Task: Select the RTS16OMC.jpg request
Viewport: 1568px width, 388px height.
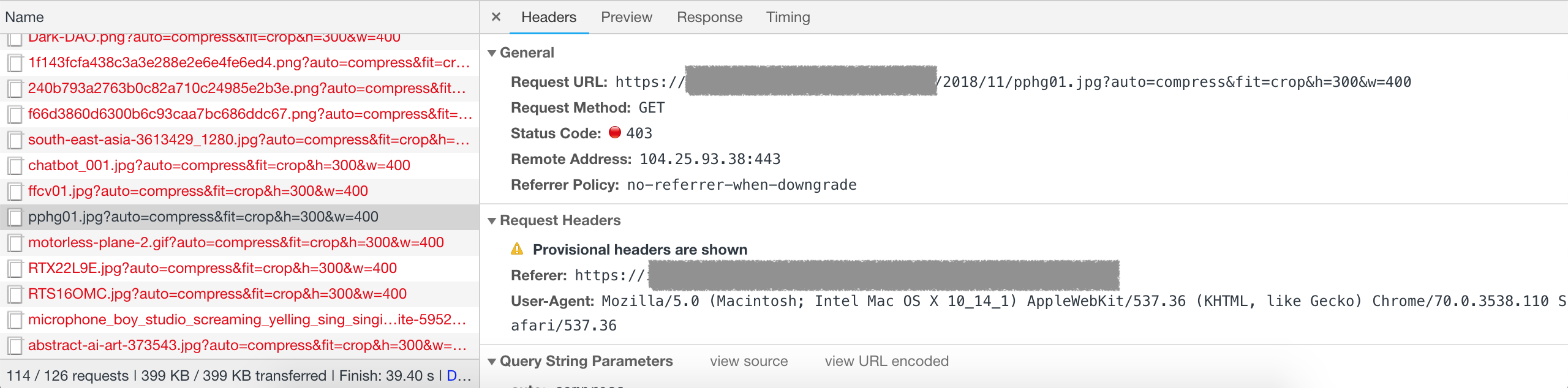Action: coord(217,294)
